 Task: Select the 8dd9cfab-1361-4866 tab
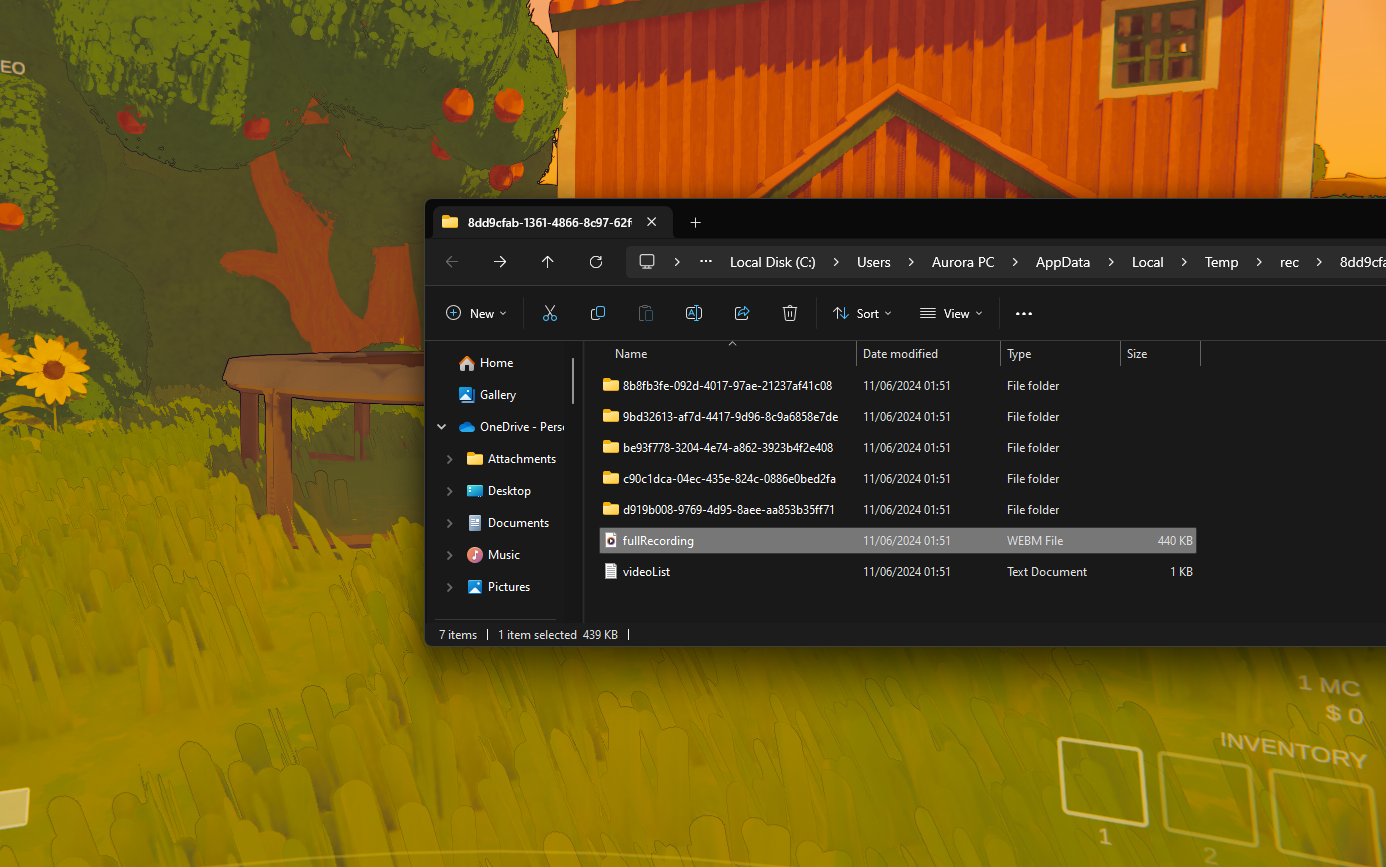click(x=553, y=222)
